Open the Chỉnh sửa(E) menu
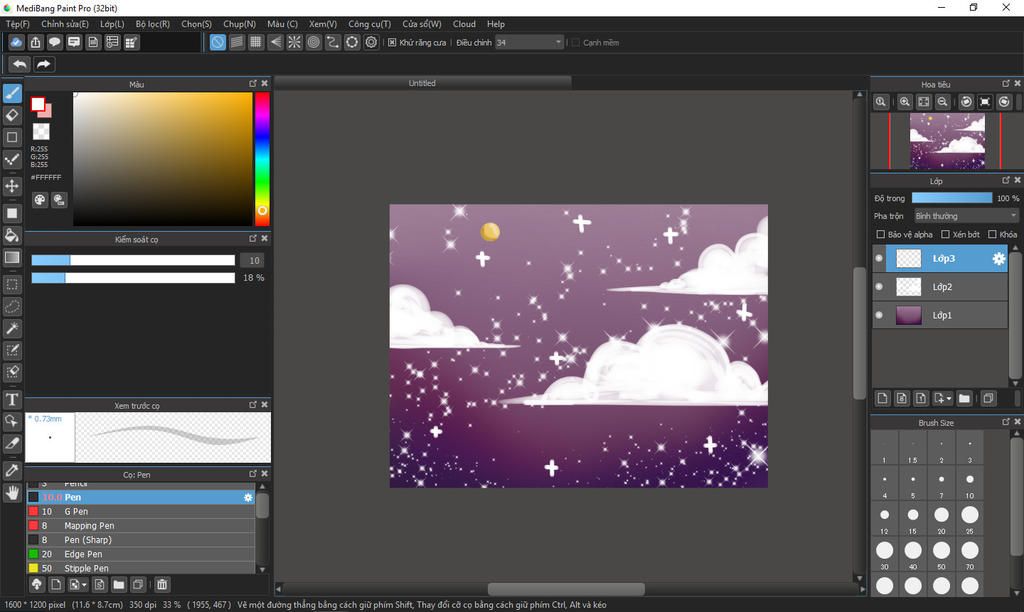This screenshot has height=612, width=1024. (65, 24)
